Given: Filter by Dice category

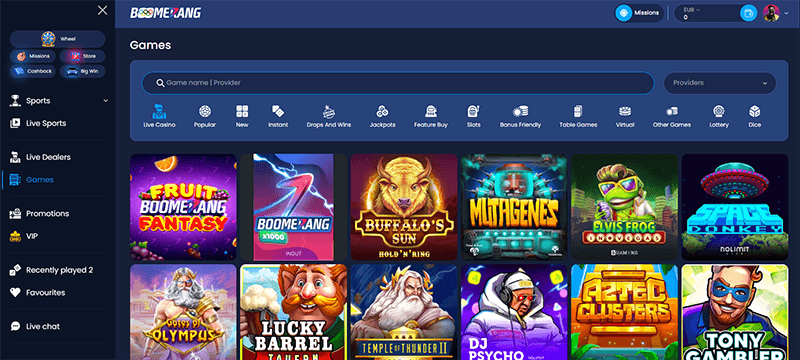Looking at the screenshot, I should [755, 116].
